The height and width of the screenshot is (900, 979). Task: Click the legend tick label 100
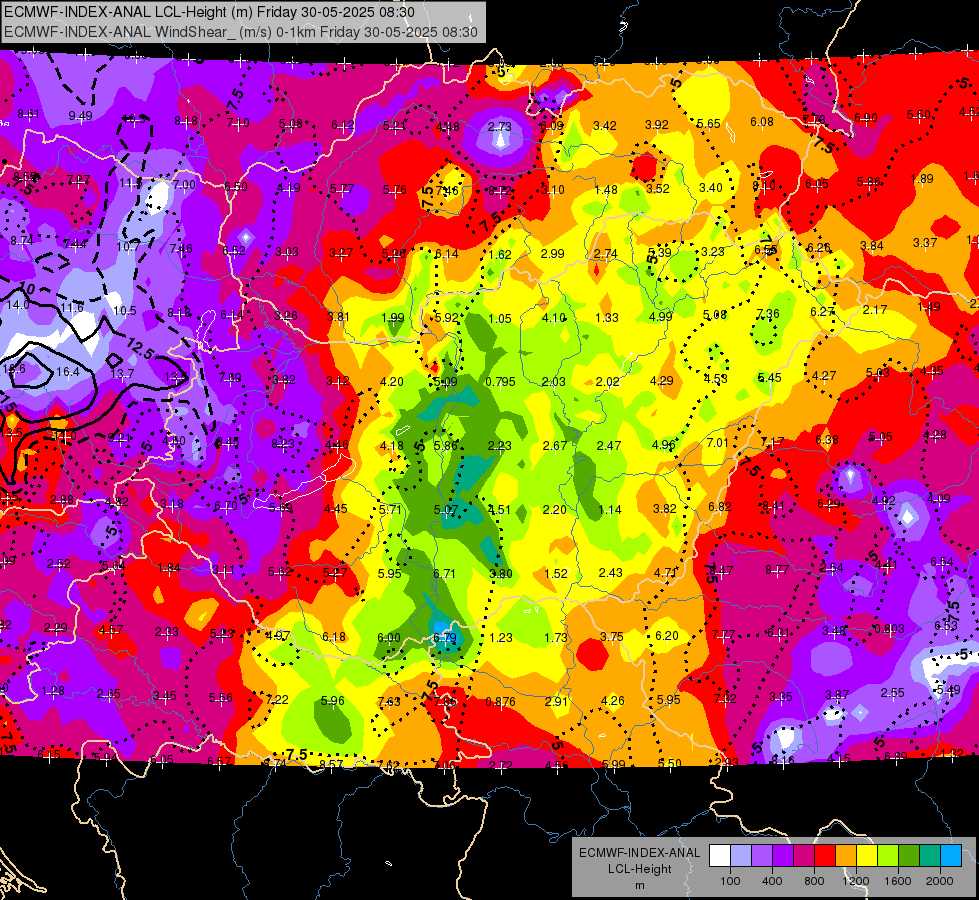tap(731, 881)
